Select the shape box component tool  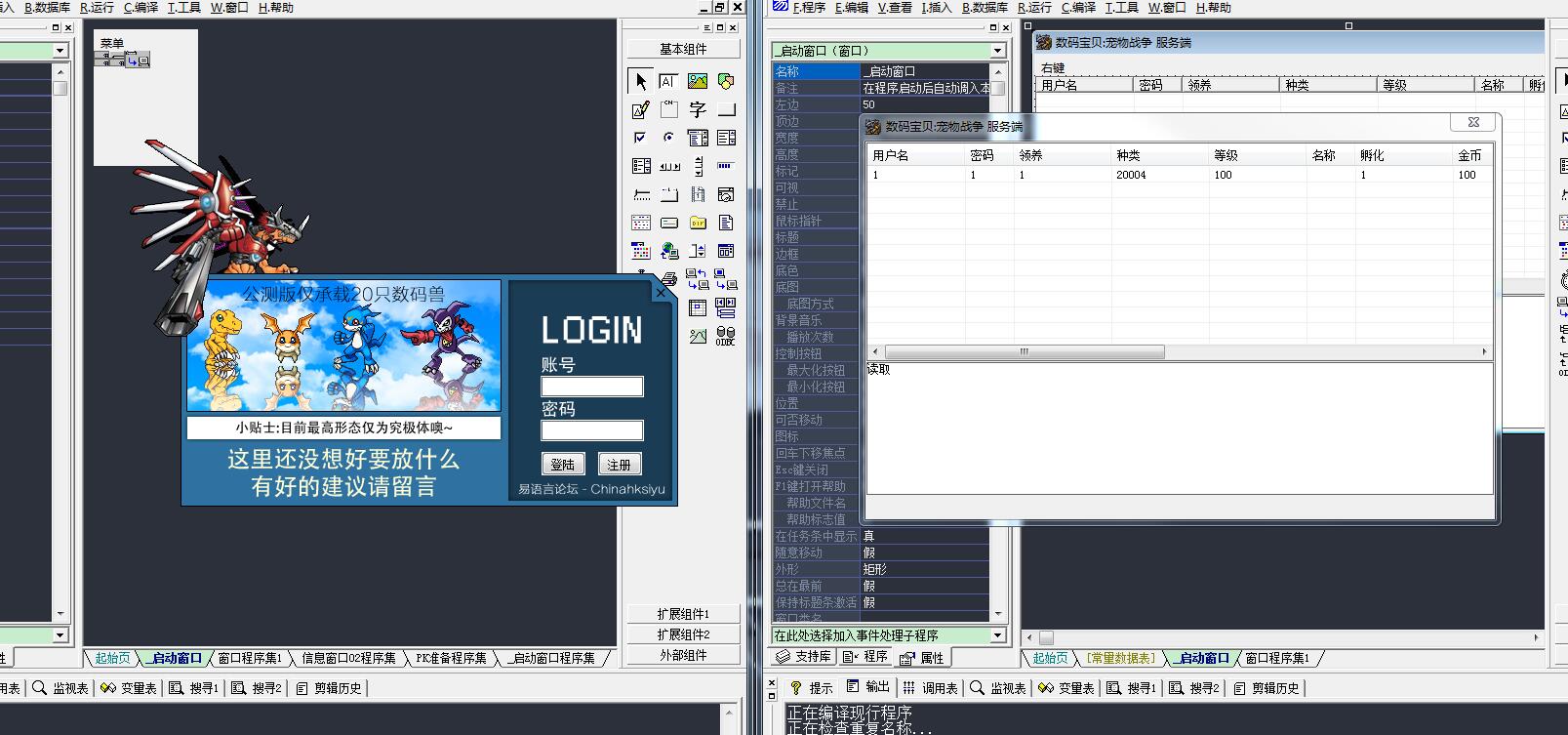coord(726,81)
